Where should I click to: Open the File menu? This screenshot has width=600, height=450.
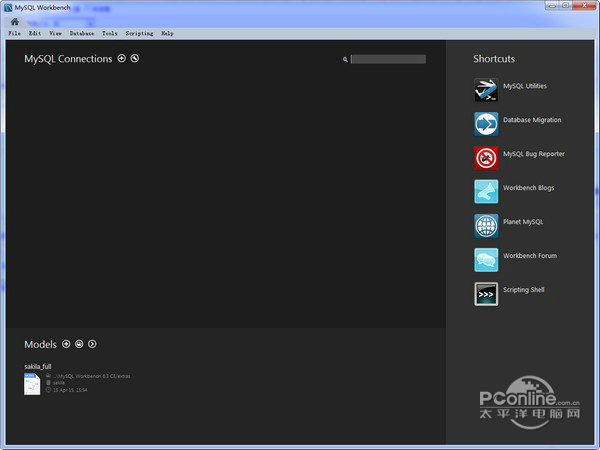coord(15,33)
